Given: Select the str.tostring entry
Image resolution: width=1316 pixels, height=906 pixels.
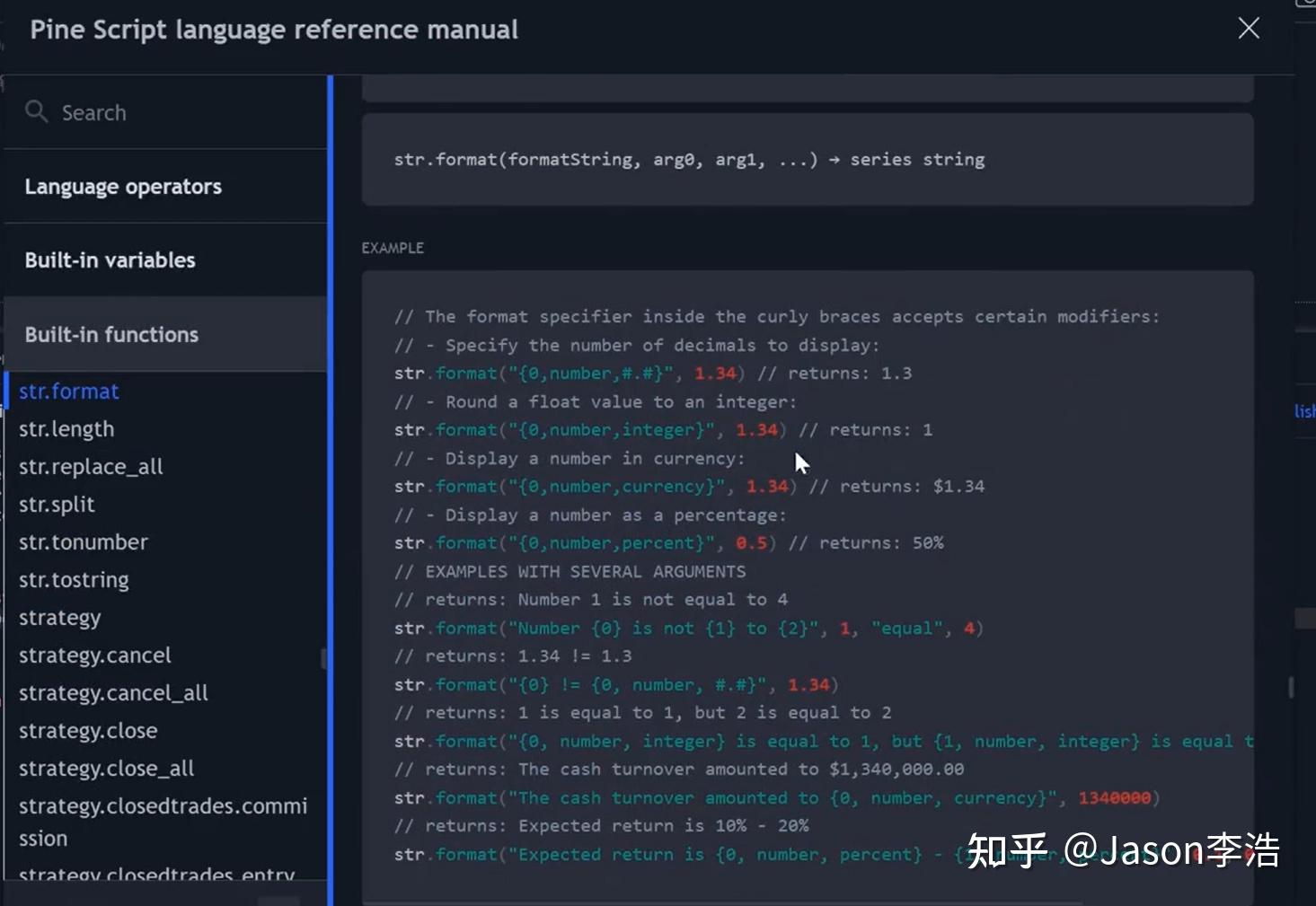Looking at the screenshot, I should (x=74, y=579).
